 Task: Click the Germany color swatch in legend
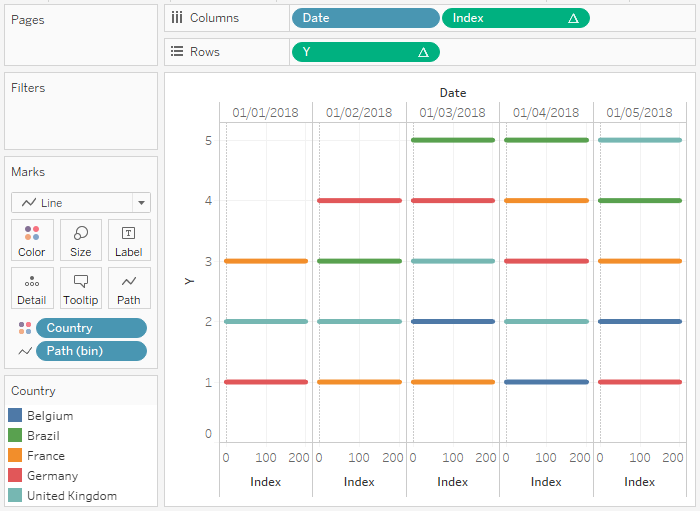15,475
